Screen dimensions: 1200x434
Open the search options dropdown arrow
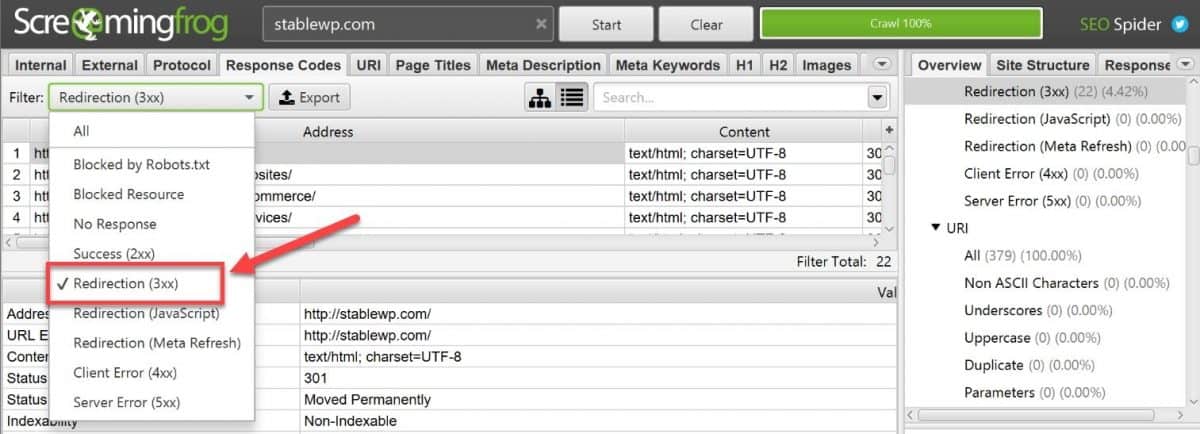pos(878,97)
